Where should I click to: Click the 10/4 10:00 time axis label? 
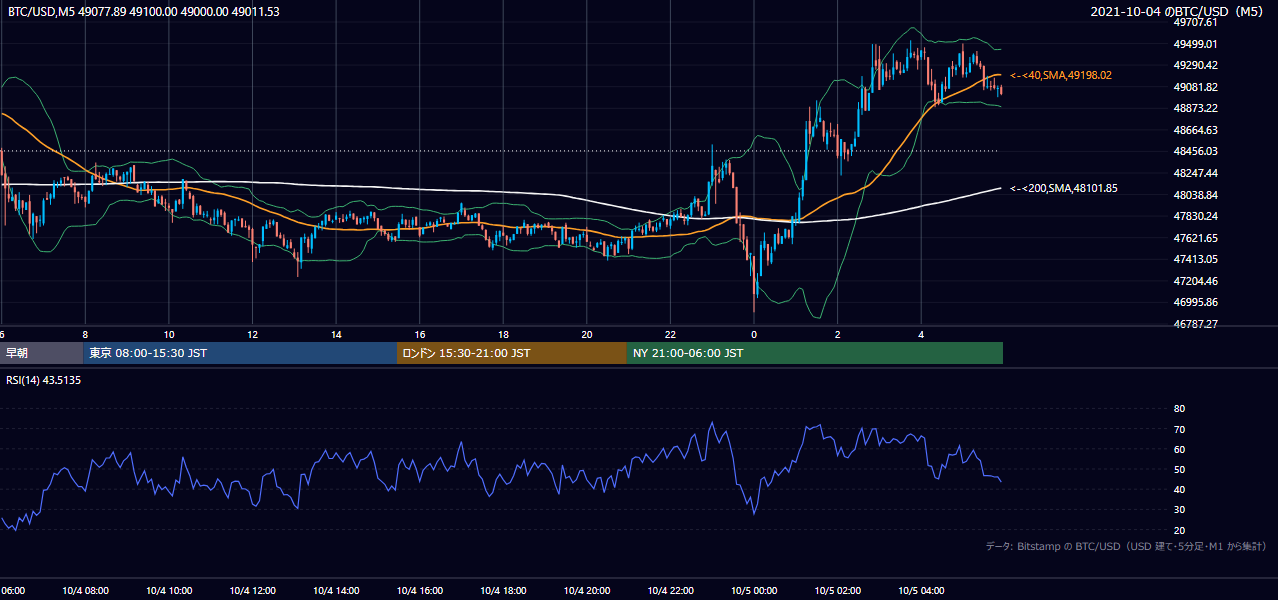[169, 591]
